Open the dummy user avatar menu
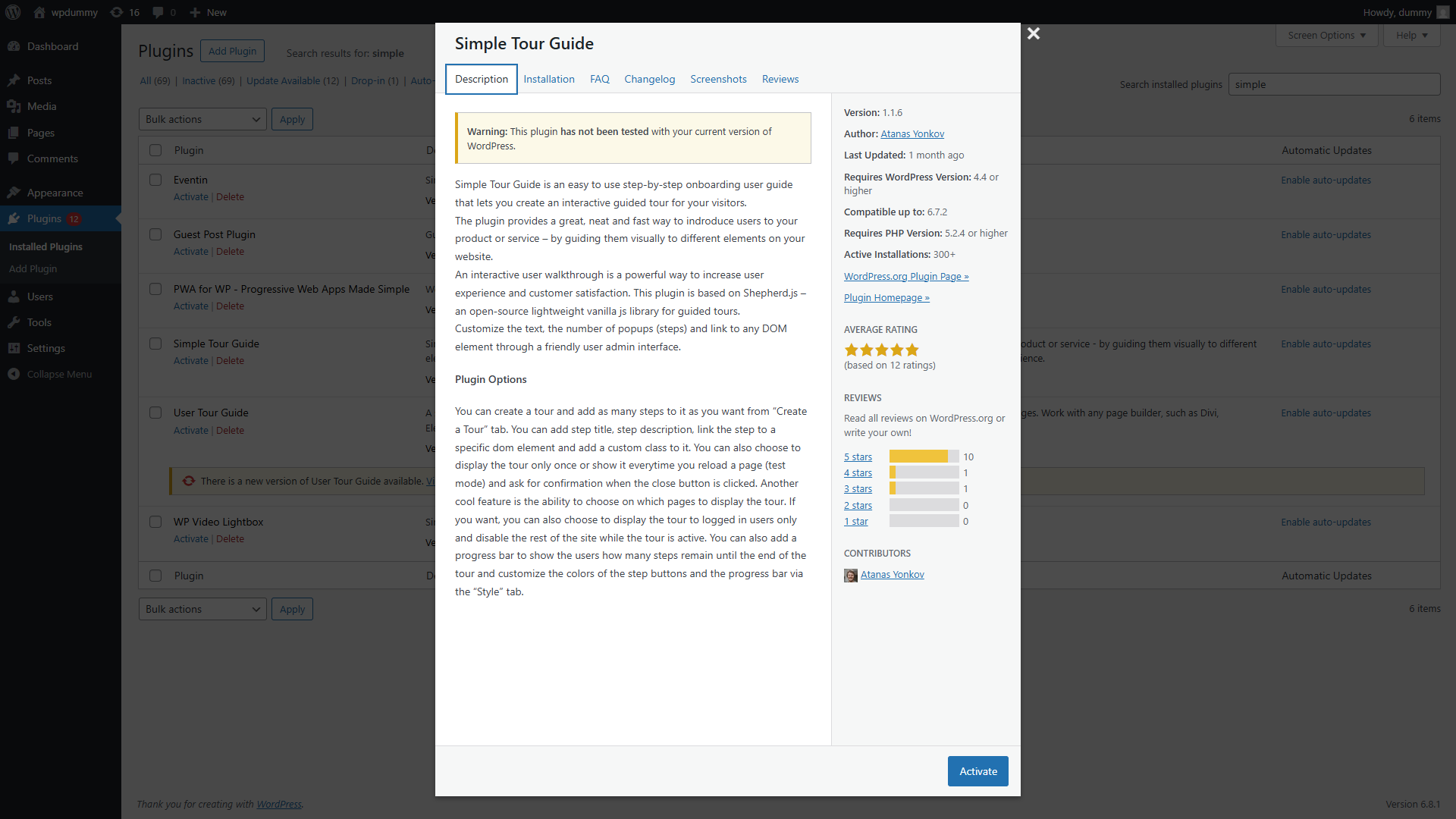The image size is (1456, 819). pyautogui.click(x=1442, y=12)
